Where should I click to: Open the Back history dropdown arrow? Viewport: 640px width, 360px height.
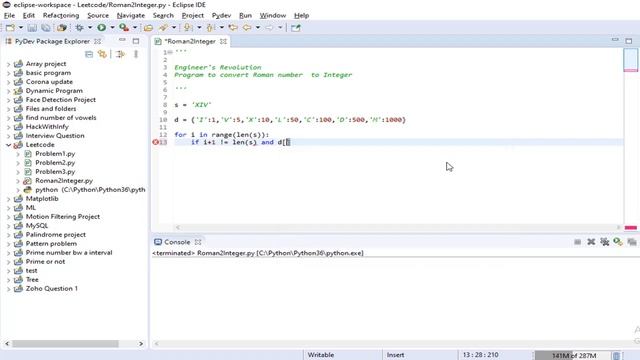click(x=258, y=28)
